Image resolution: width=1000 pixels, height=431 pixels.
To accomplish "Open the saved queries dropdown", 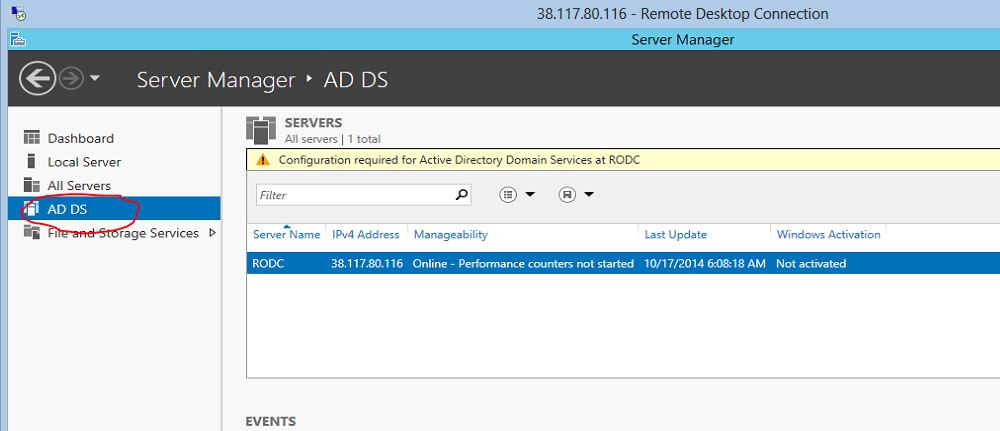I will point(576,194).
